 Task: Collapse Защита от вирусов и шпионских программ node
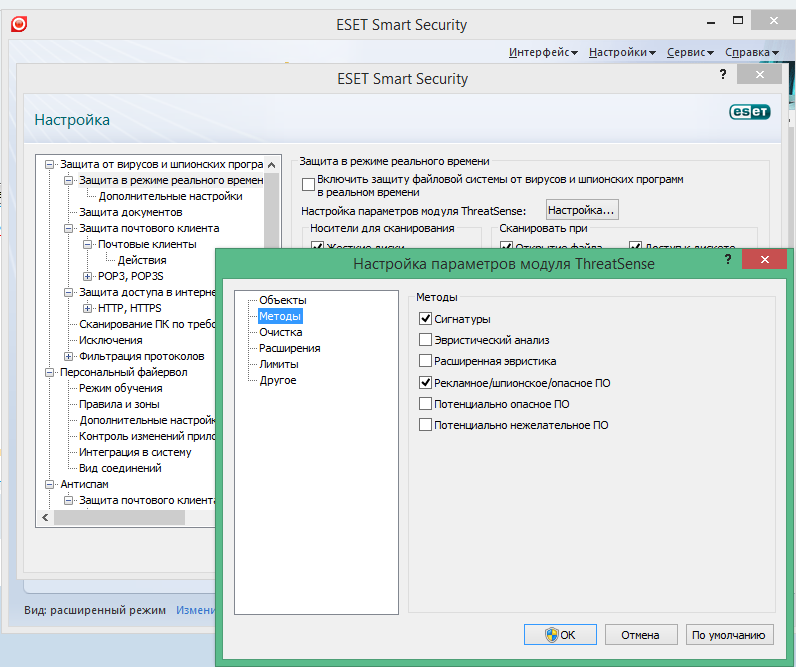(49, 164)
